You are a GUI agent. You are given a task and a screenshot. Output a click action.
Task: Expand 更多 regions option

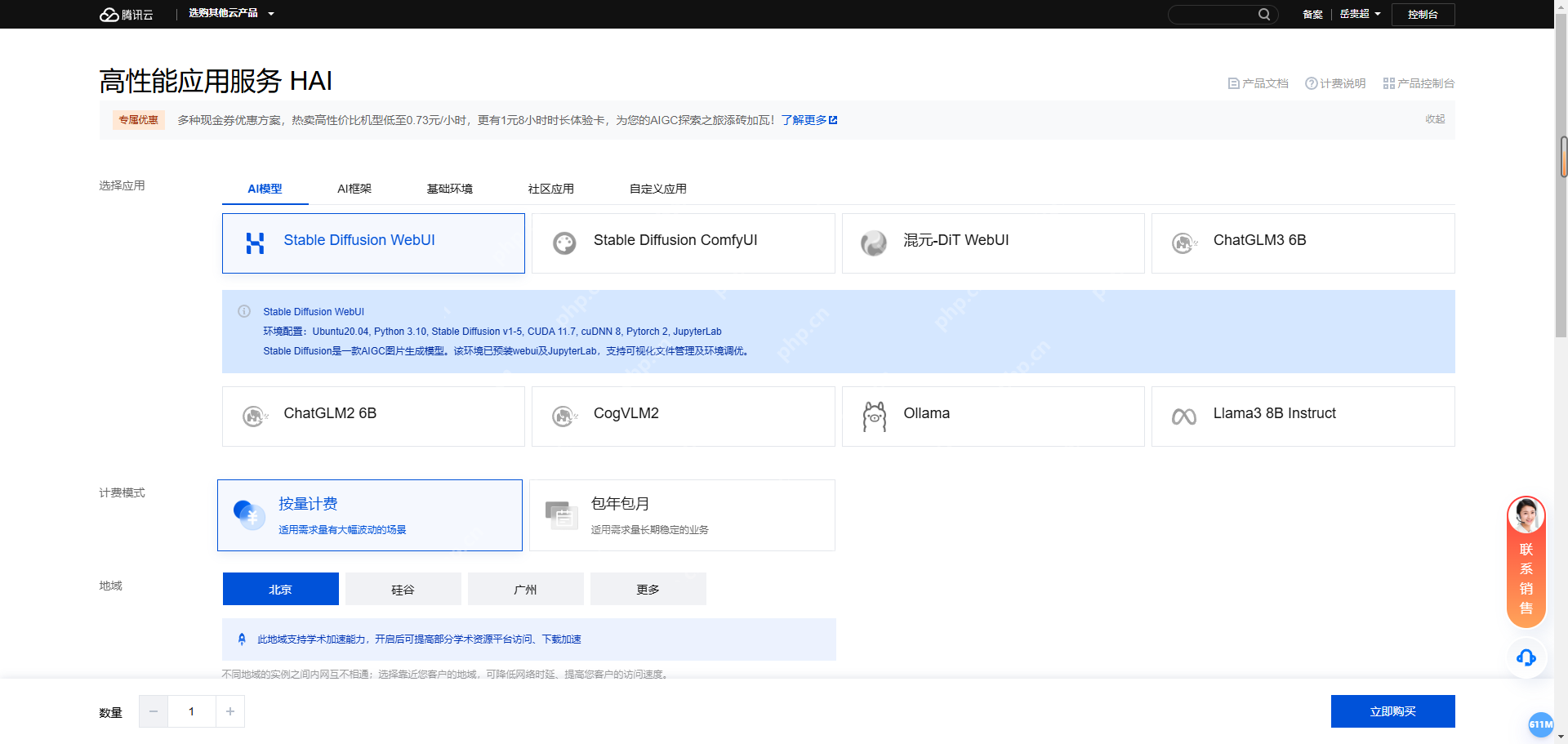[648, 589]
